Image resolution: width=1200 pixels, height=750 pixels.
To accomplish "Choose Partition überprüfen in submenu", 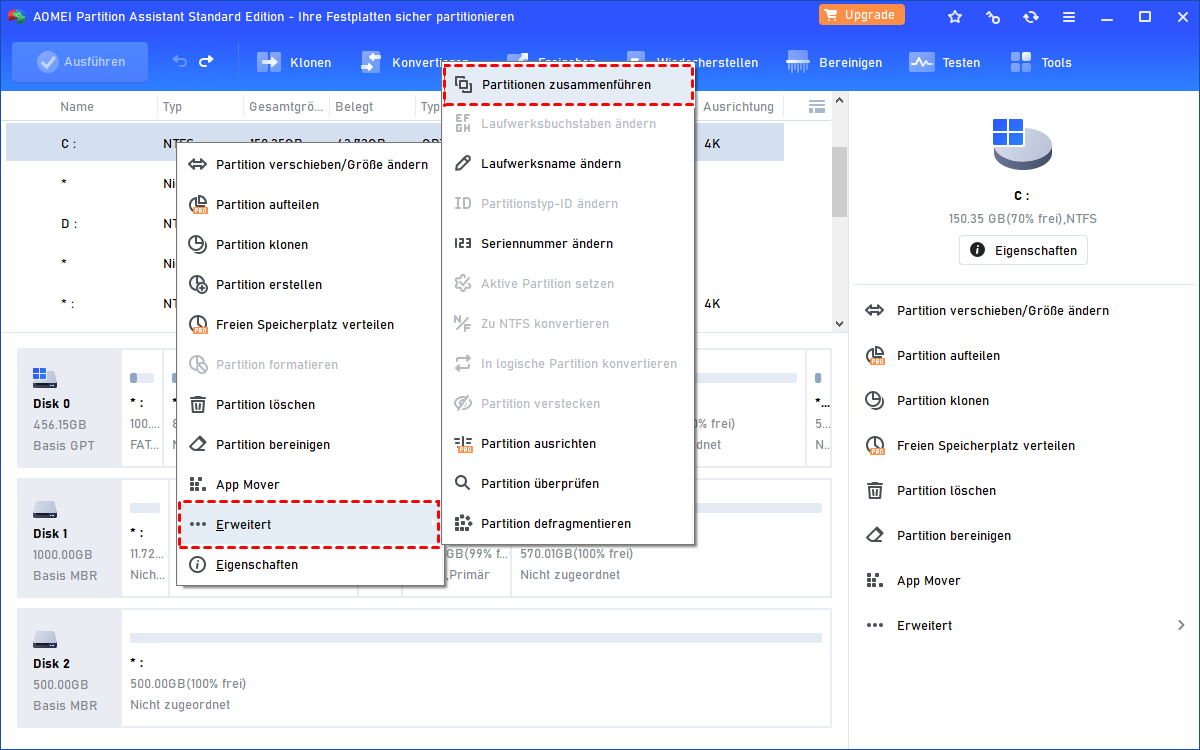I will click(568, 484).
